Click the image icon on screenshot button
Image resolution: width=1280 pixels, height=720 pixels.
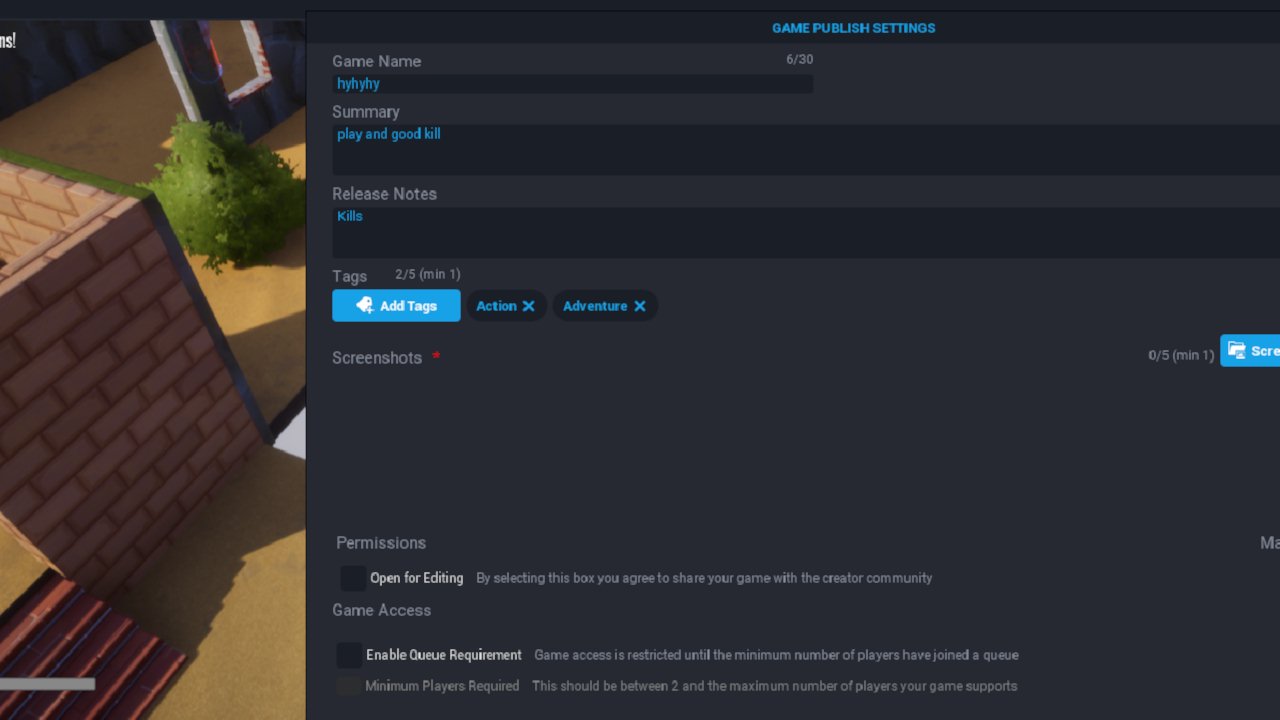[1237, 350]
